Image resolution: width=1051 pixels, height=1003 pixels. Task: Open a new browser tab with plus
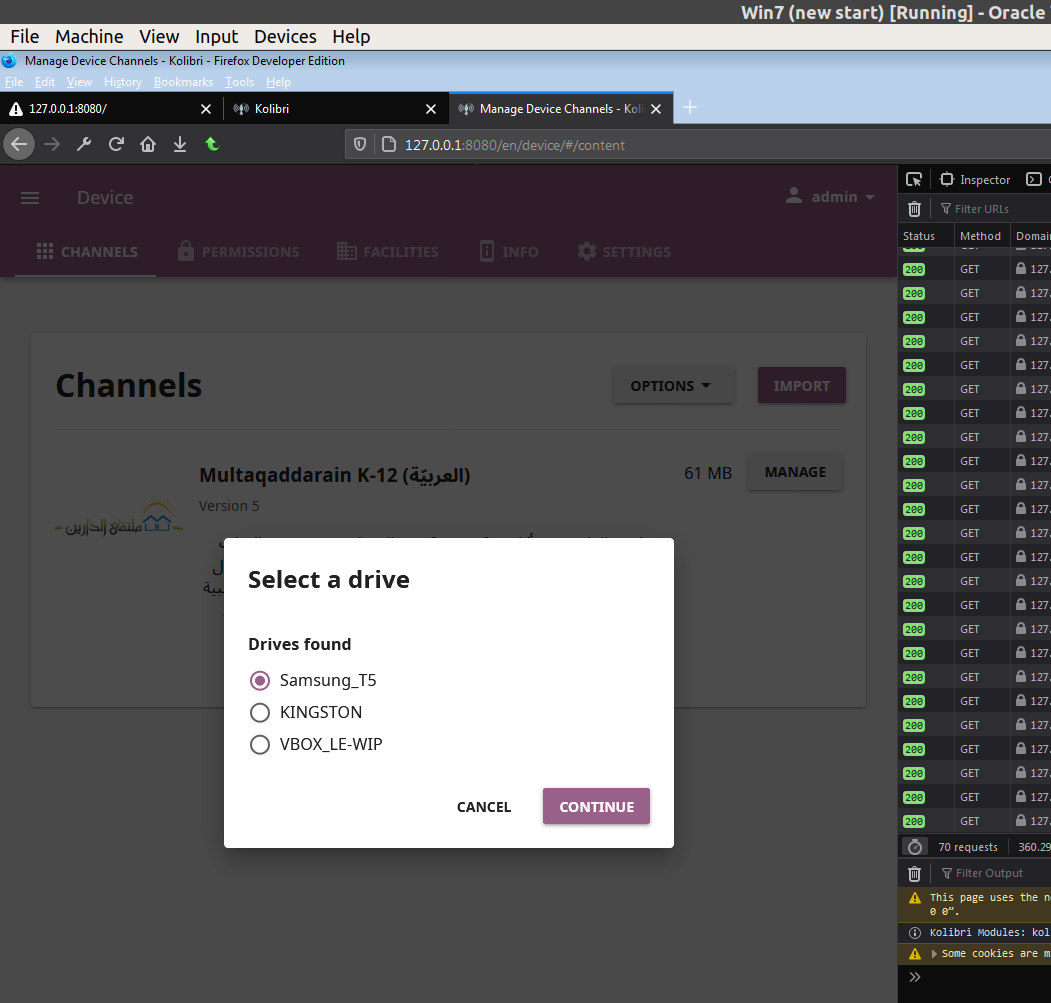(x=690, y=107)
